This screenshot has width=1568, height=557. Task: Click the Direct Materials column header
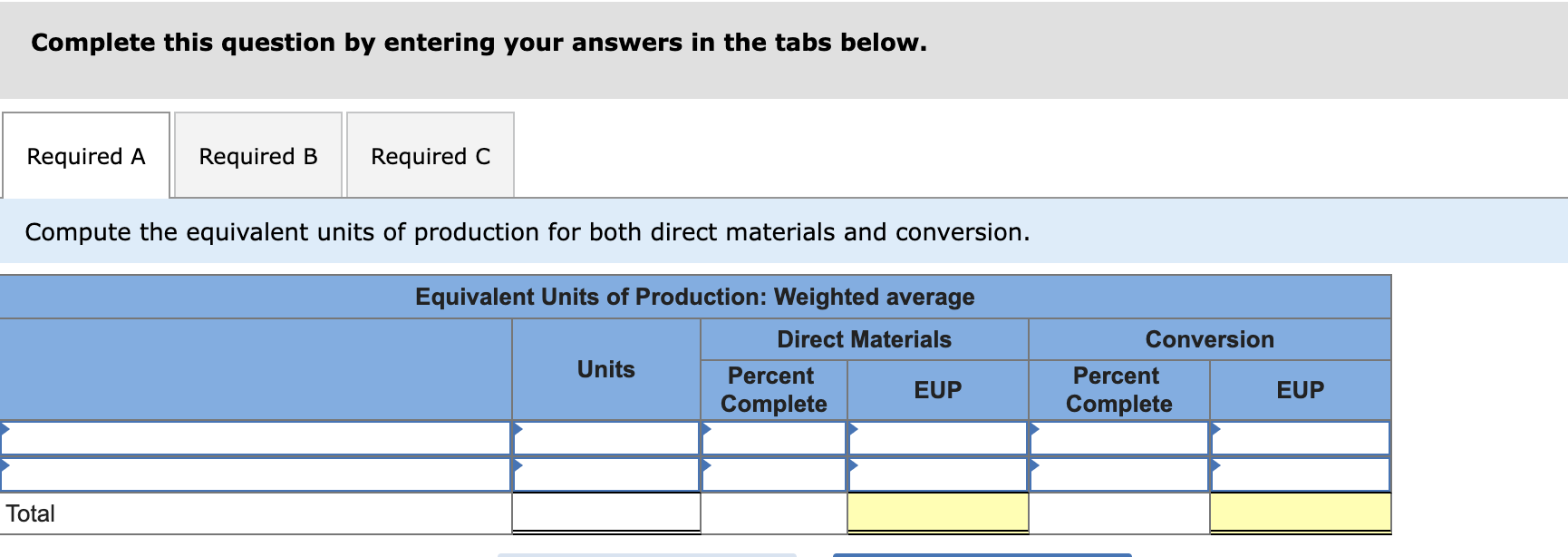point(865,339)
